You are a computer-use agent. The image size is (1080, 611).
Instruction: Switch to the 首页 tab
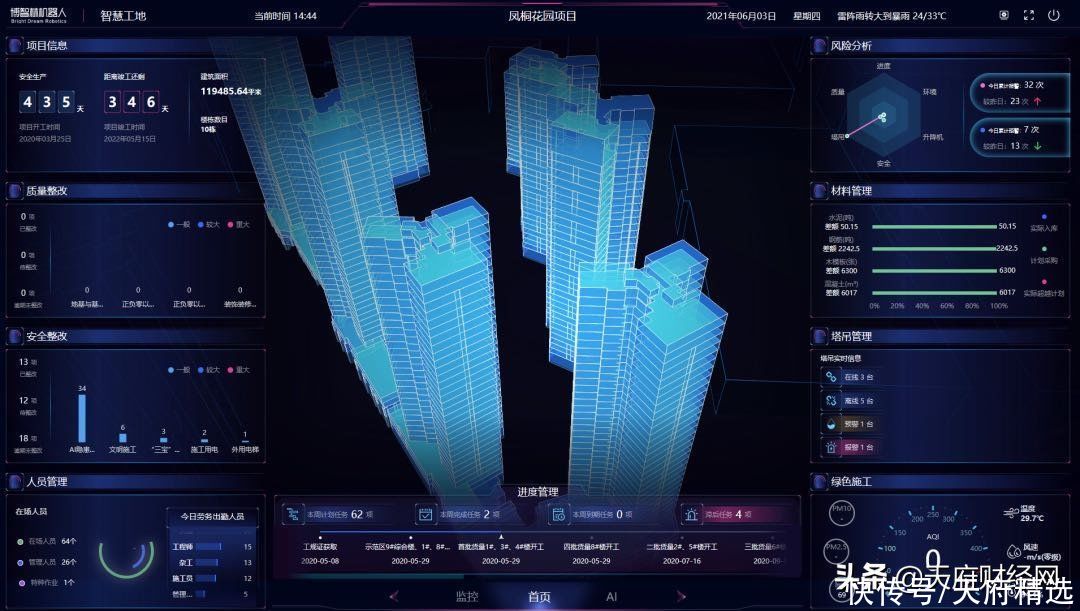coord(539,597)
